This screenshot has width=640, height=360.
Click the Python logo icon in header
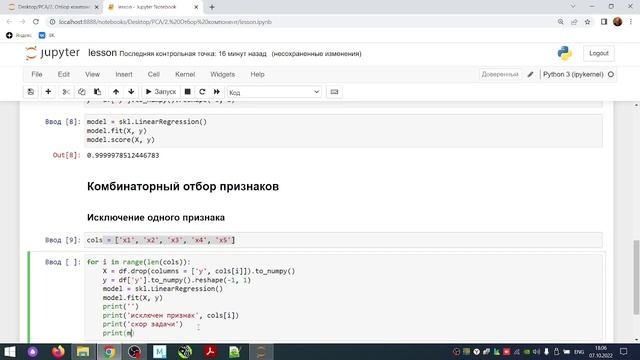[564, 53]
